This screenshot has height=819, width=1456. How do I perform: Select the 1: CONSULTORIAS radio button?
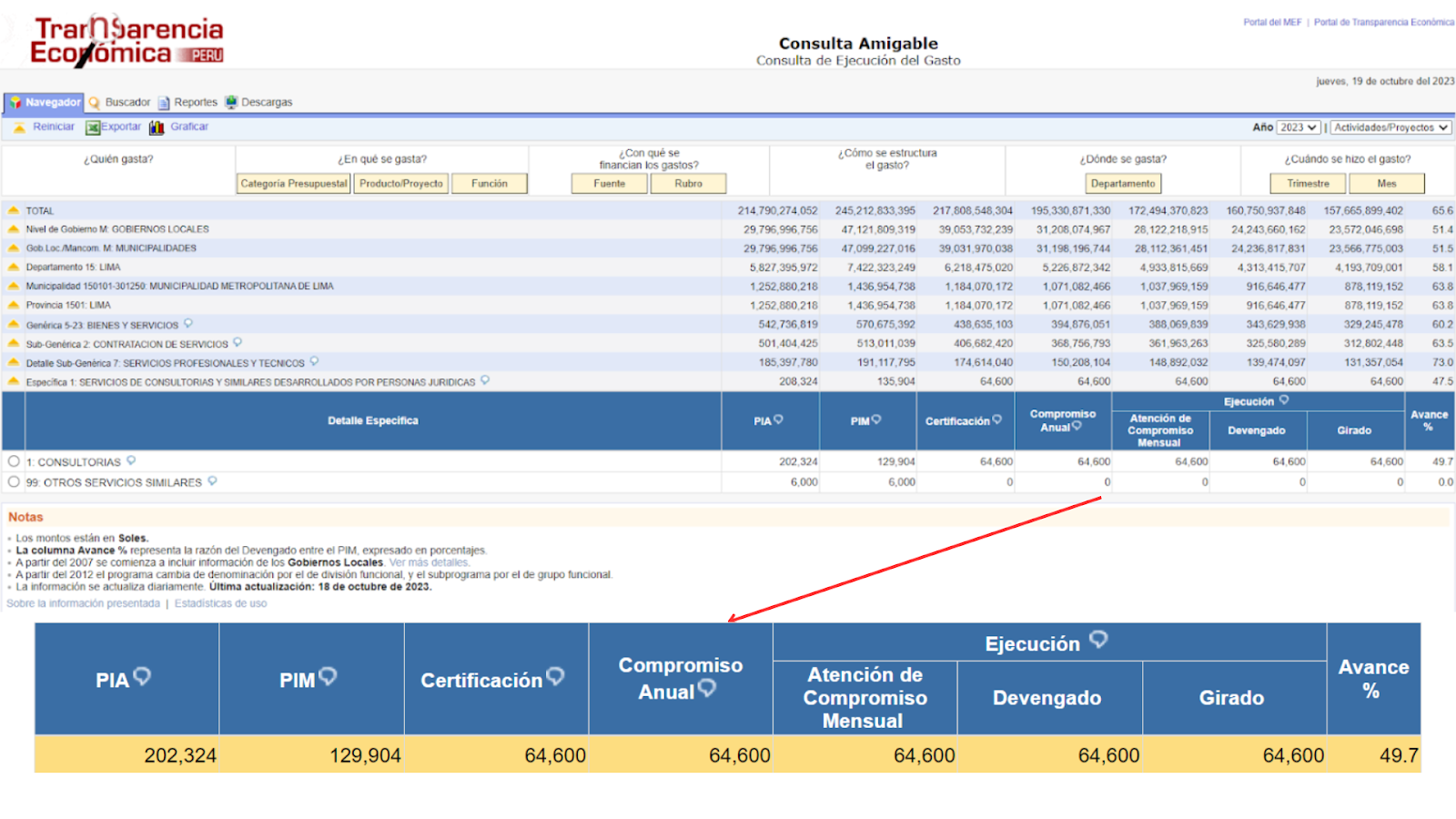click(14, 461)
